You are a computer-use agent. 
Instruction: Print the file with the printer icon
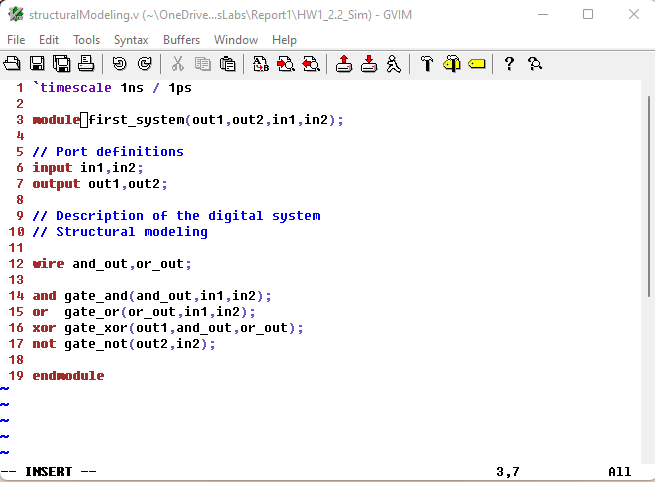(86, 64)
